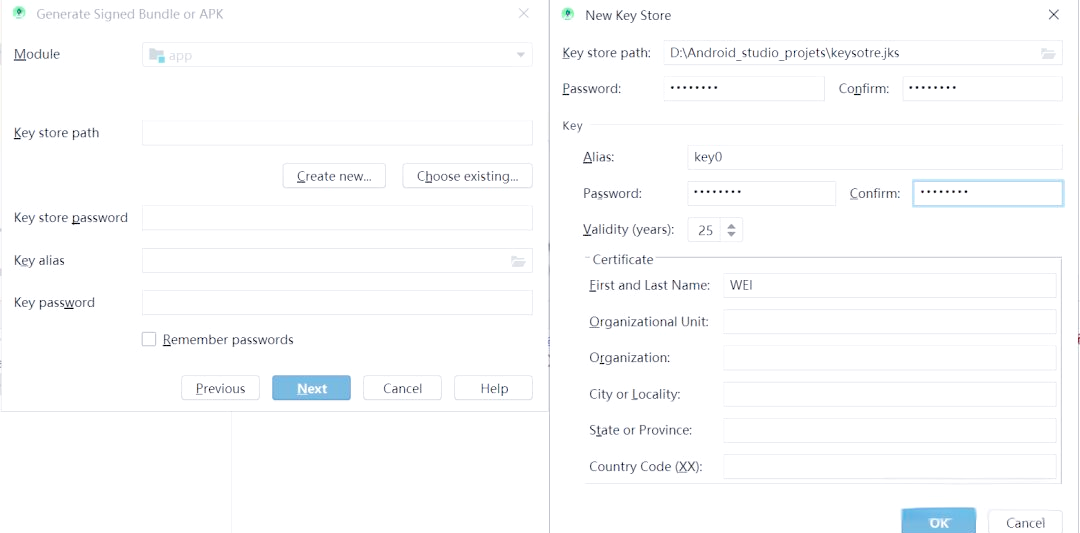The width and height of the screenshot is (1080, 533).
Task: Decrease Validity years with down arrow
Action: pyautogui.click(x=731, y=235)
